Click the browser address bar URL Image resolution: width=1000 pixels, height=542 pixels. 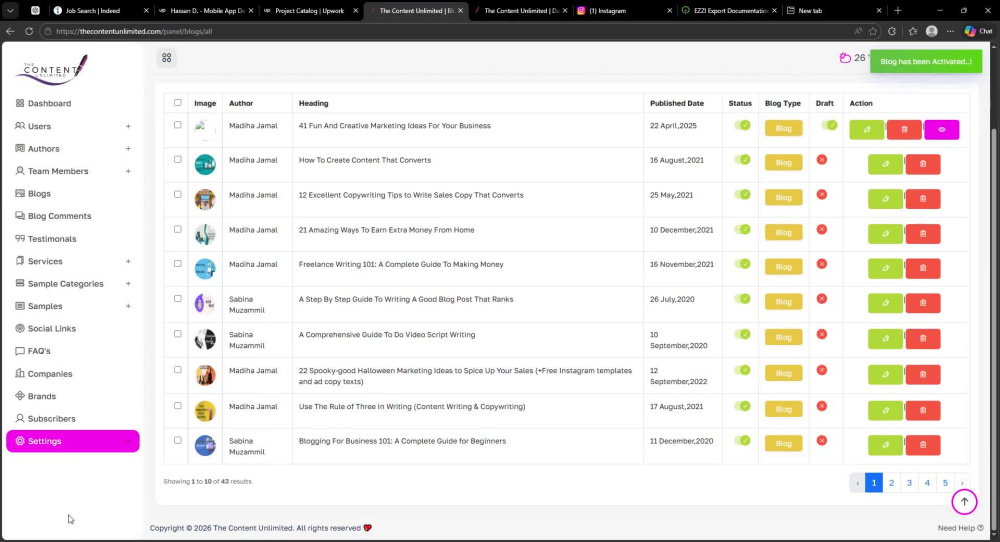tap(134, 31)
